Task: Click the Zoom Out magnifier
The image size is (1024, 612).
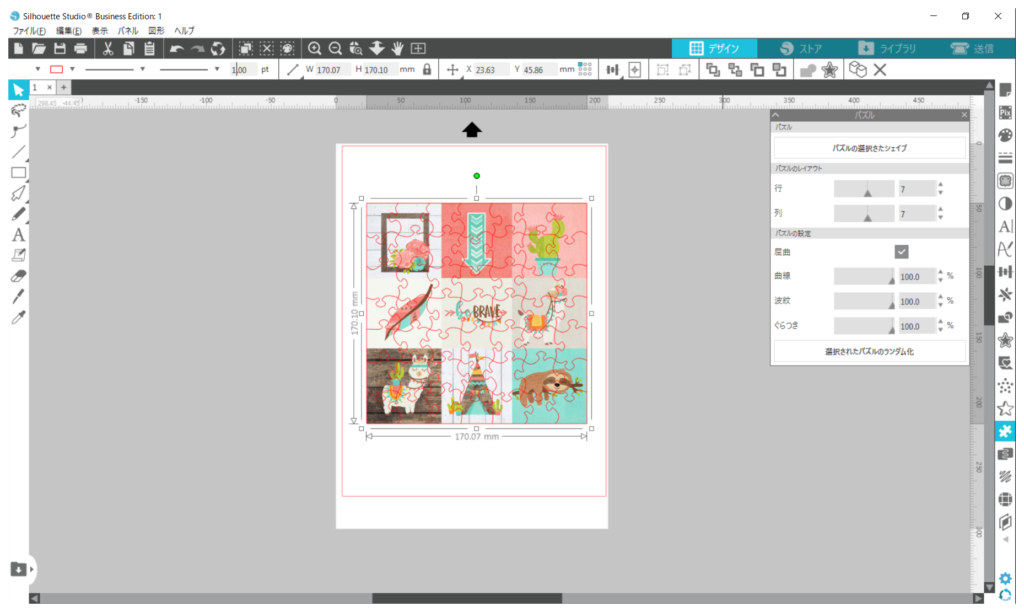Action: point(335,48)
